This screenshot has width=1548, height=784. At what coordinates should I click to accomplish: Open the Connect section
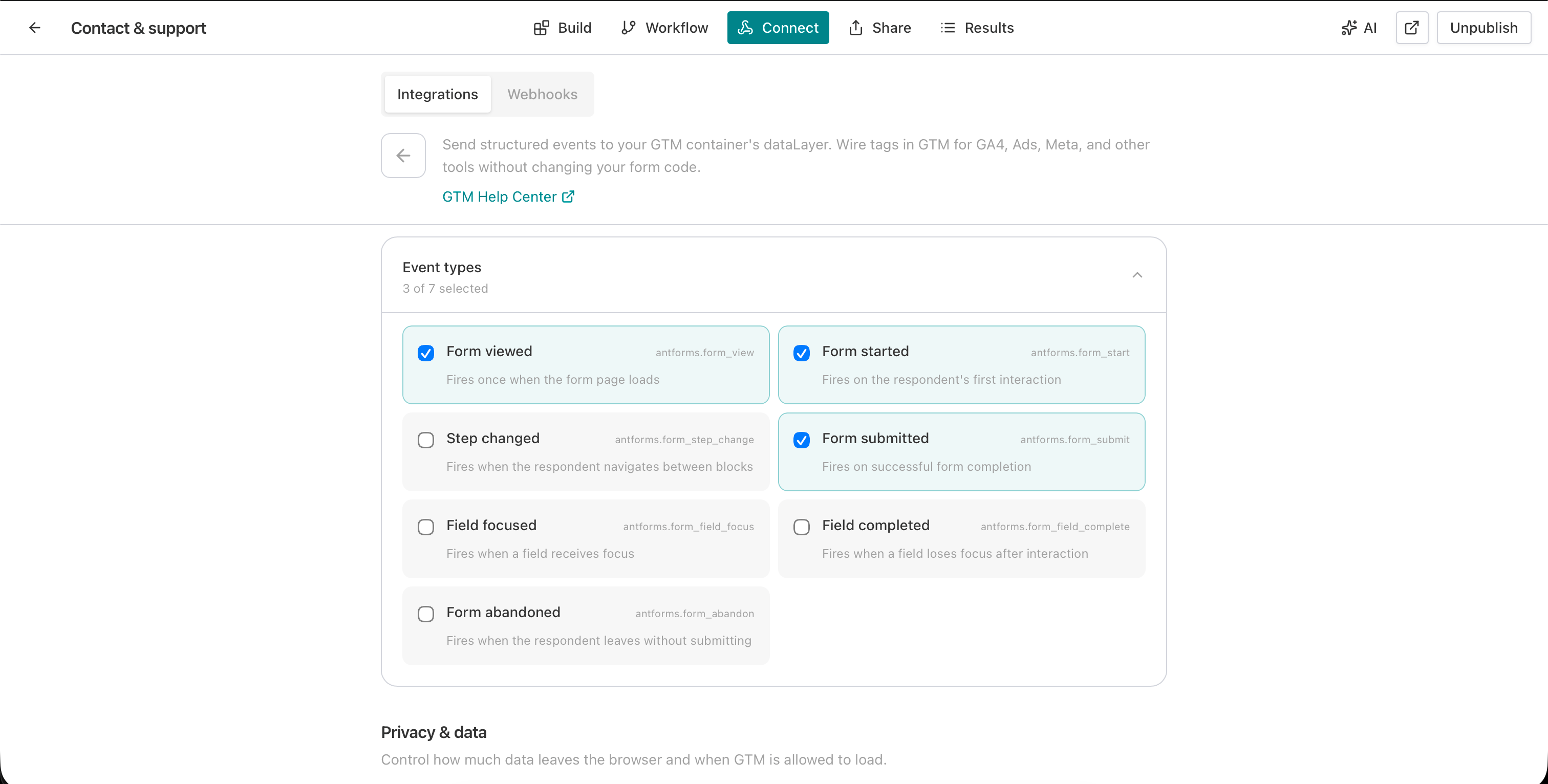tap(778, 28)
